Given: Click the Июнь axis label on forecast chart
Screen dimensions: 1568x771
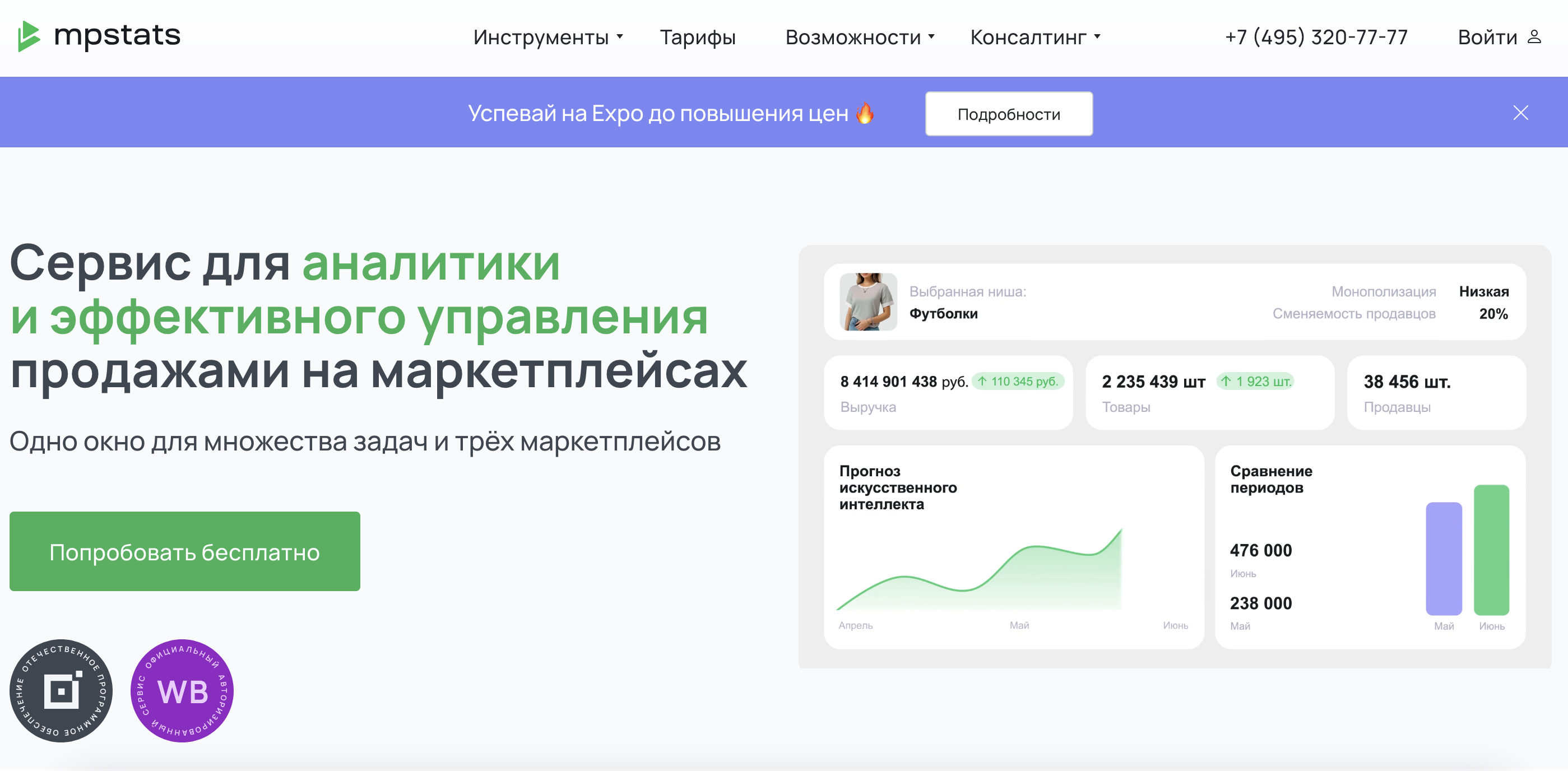Looking at the screenshot, I should click(x=1175, y=625).
